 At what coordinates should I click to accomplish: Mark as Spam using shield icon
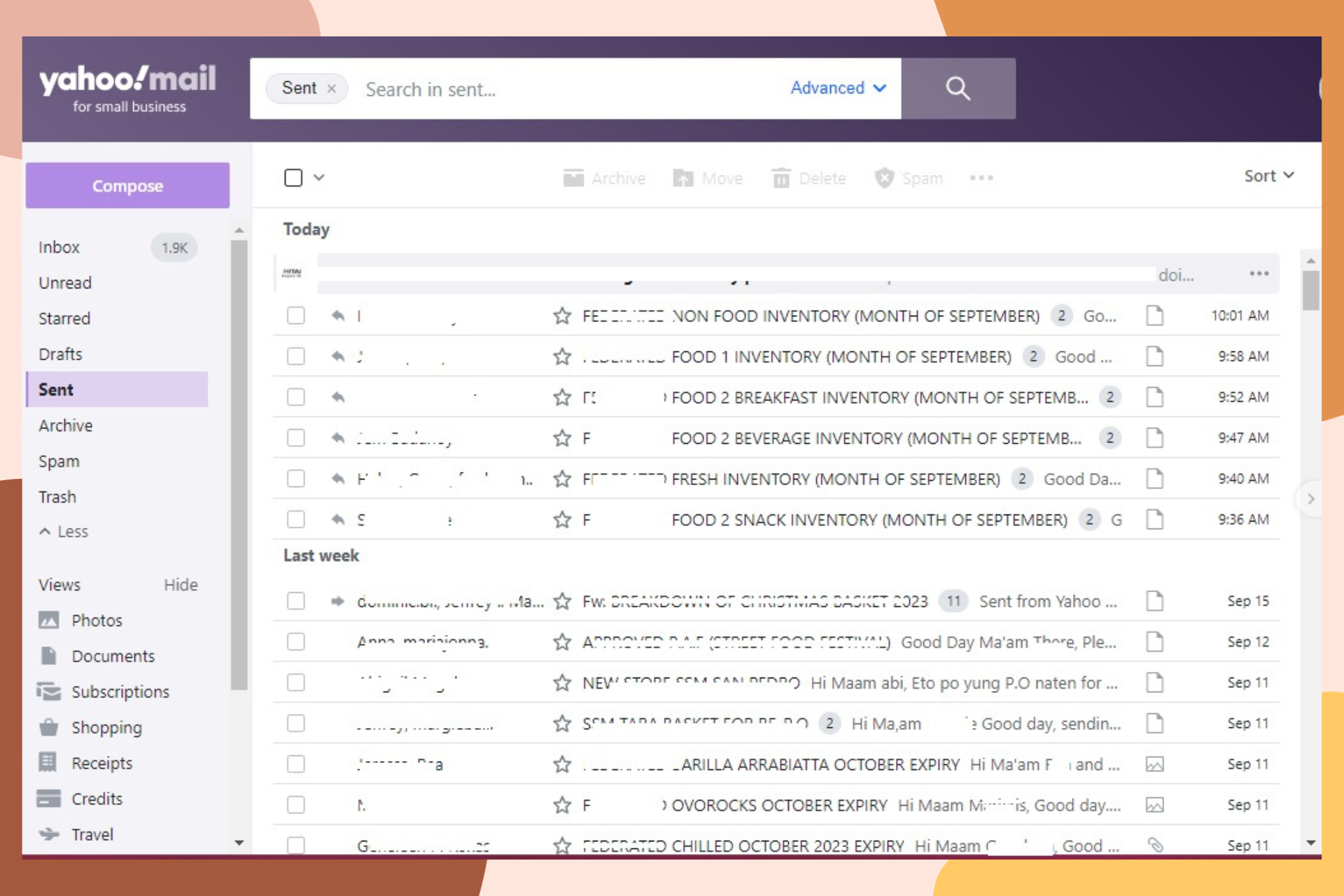(x=884, y=178)
